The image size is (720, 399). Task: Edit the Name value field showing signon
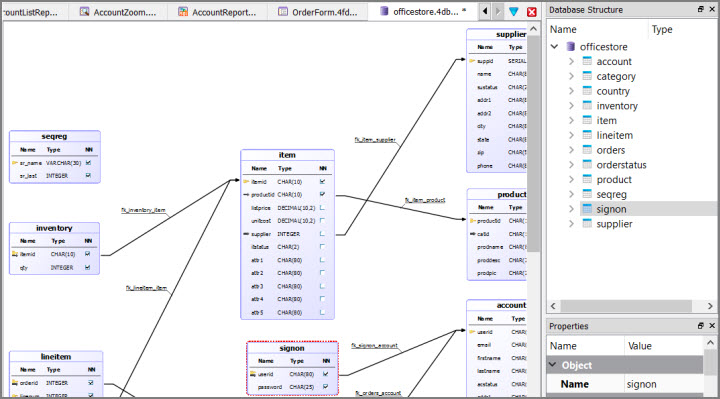[664, 384]
